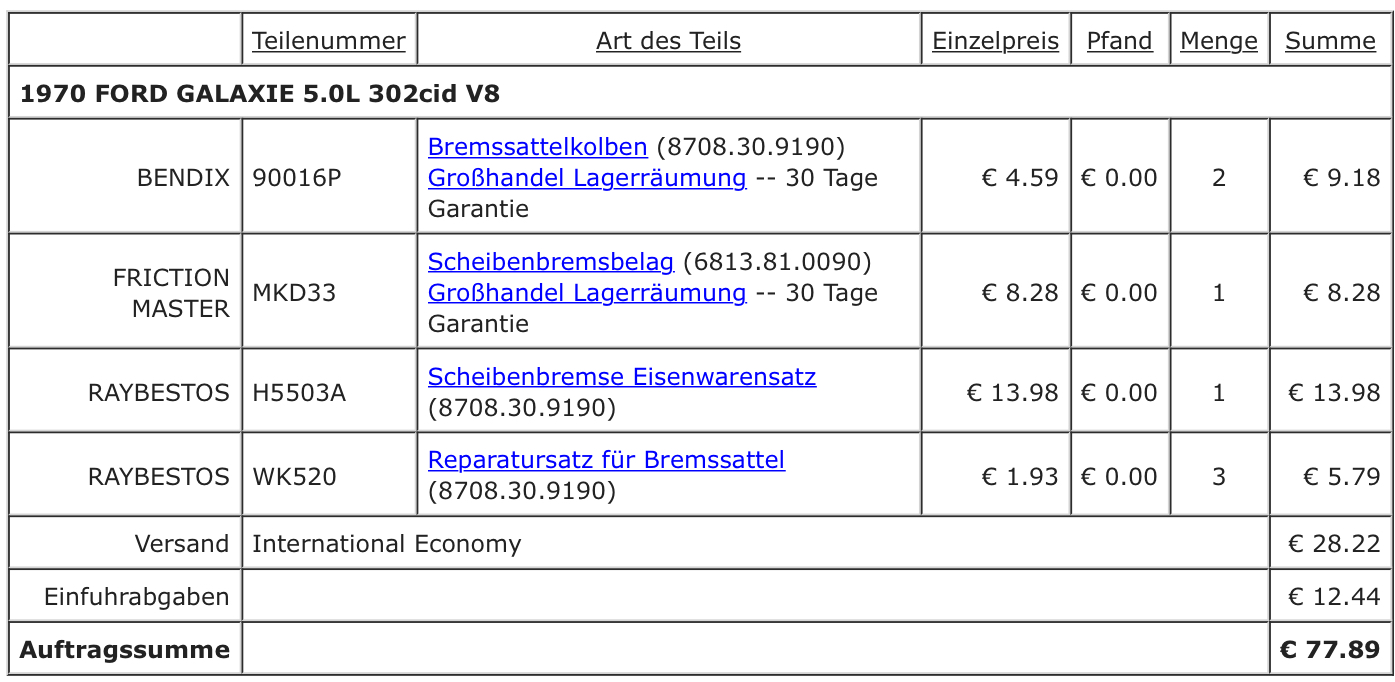Screen dimensions: 1395x682
Task: Click the Teilenummer column header
Action: 329,41
